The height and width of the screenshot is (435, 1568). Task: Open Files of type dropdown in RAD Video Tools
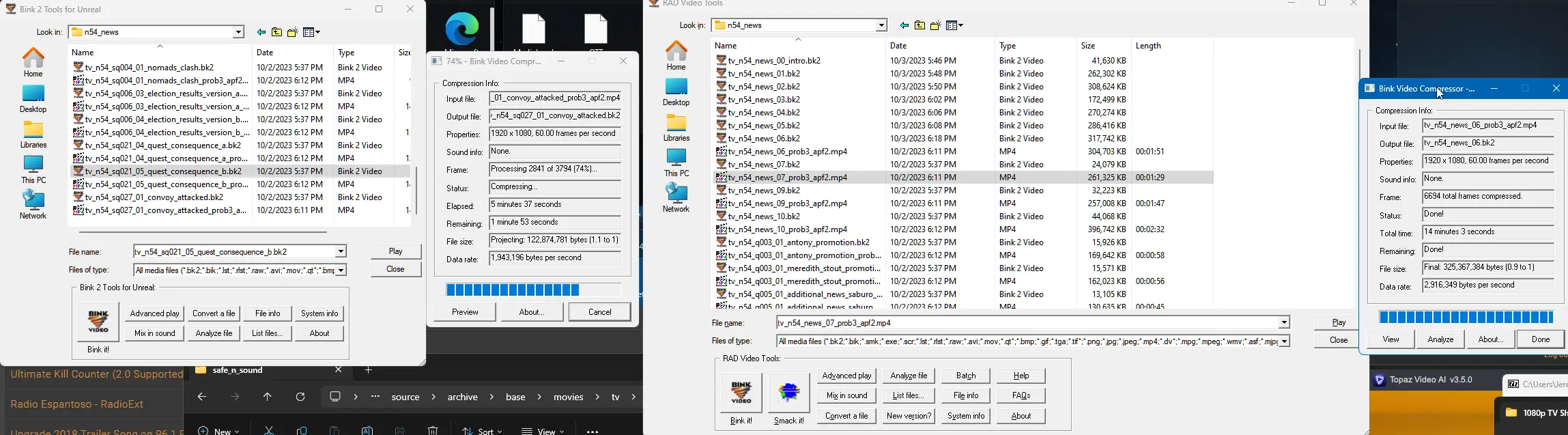point(1283,341)
